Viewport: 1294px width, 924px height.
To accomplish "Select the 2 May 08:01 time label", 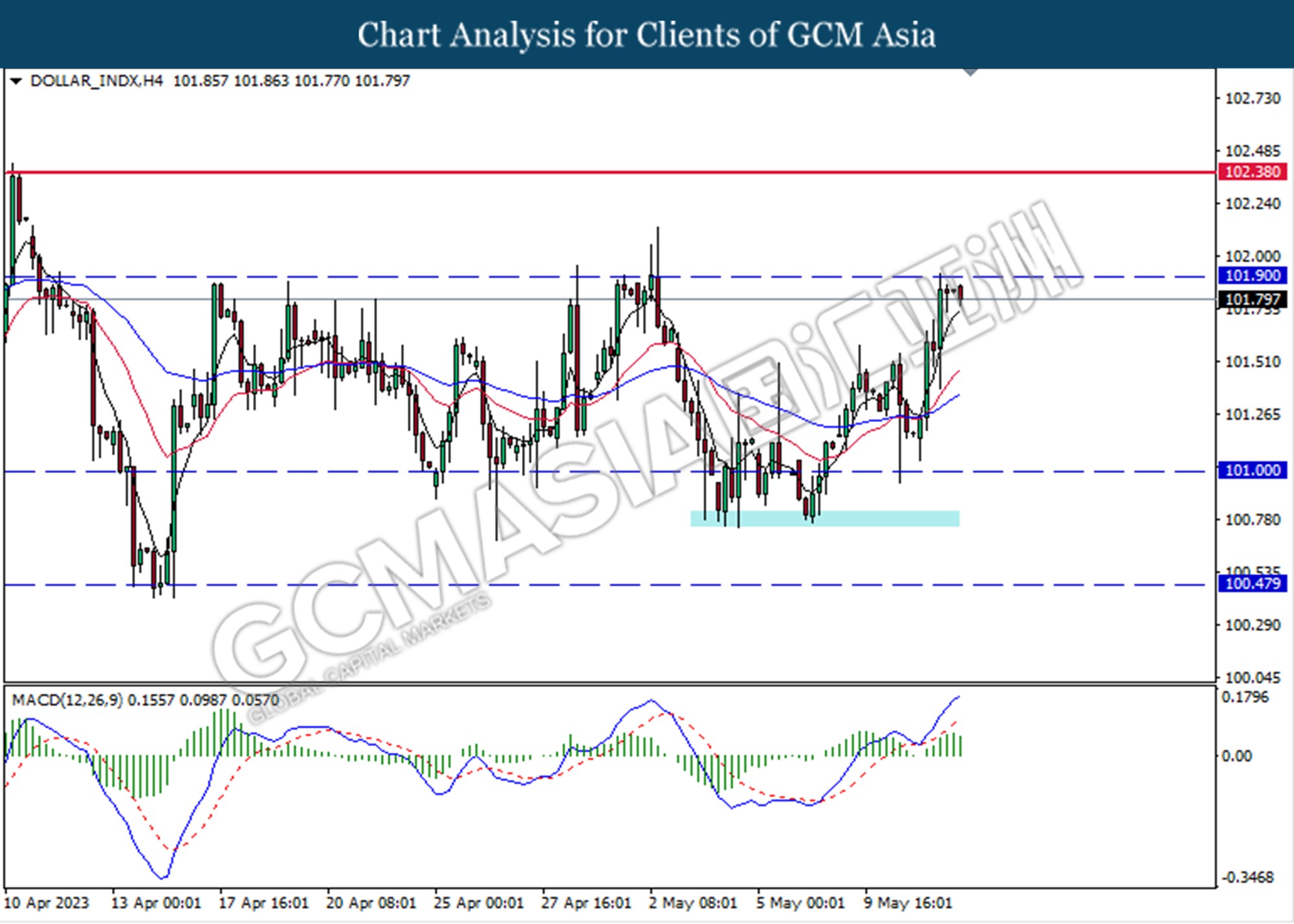I will [693, 903].
